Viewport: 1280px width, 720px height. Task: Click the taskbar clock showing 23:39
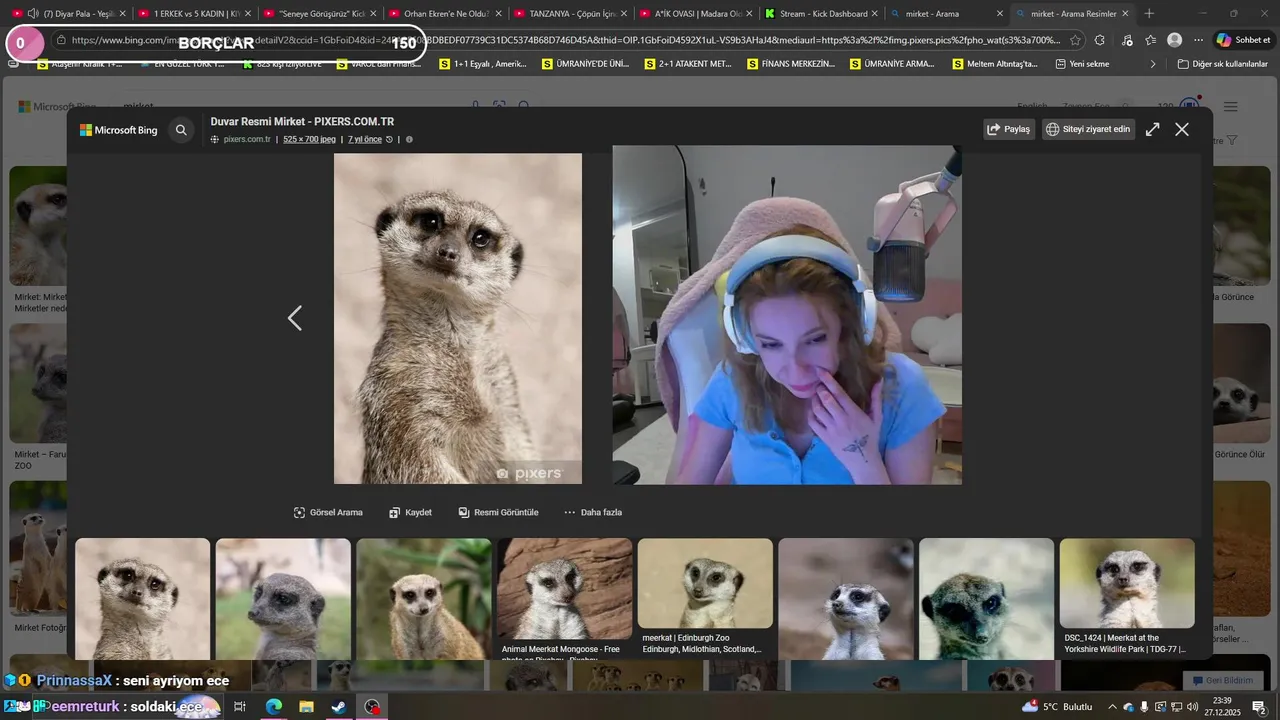point(1222,707)
